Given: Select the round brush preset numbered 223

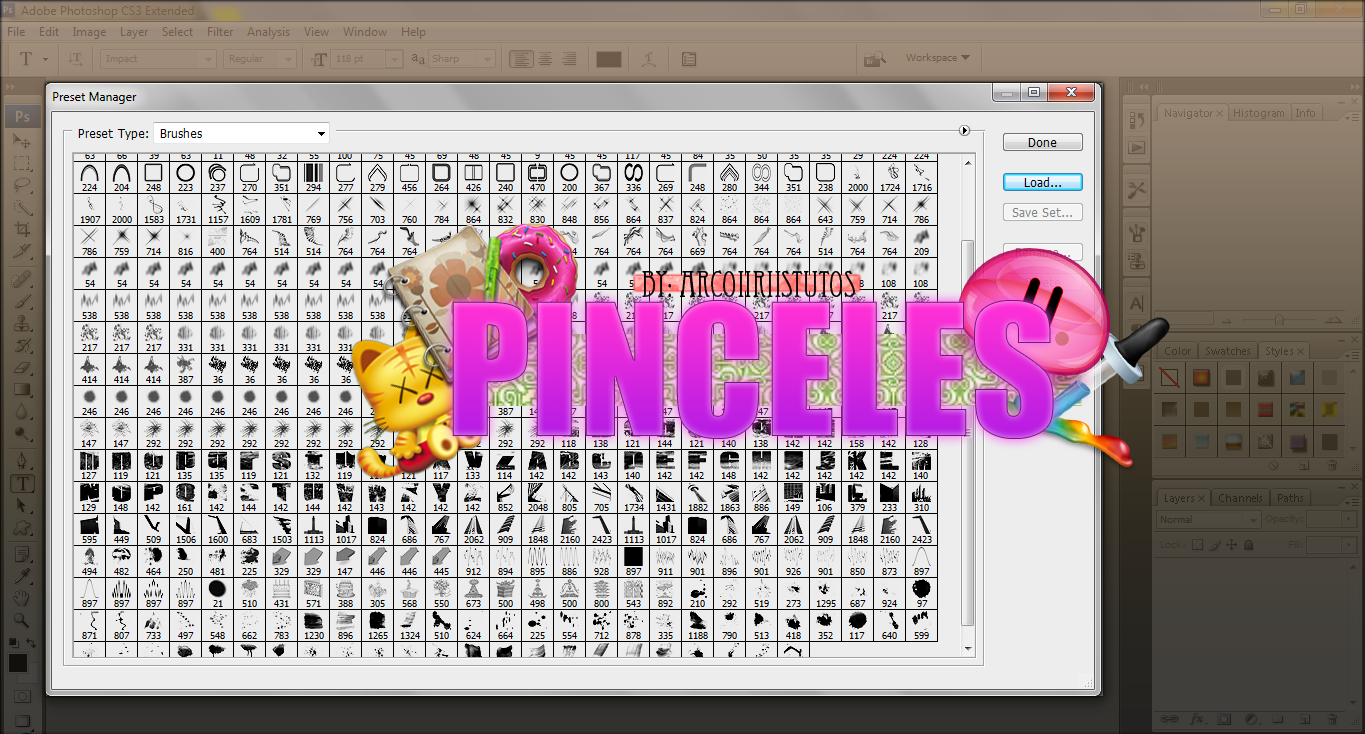Looking at the screenshot, I should 185,174.
